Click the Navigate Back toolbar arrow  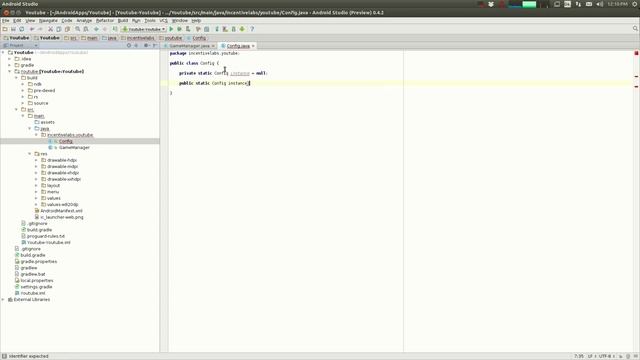pos(96,29)
